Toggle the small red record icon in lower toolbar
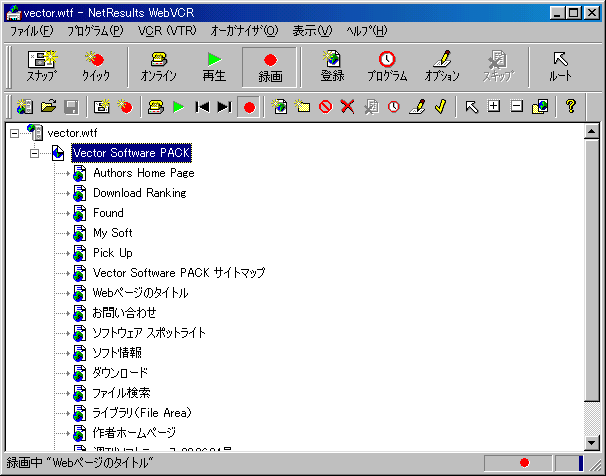 tap(249, 107)
